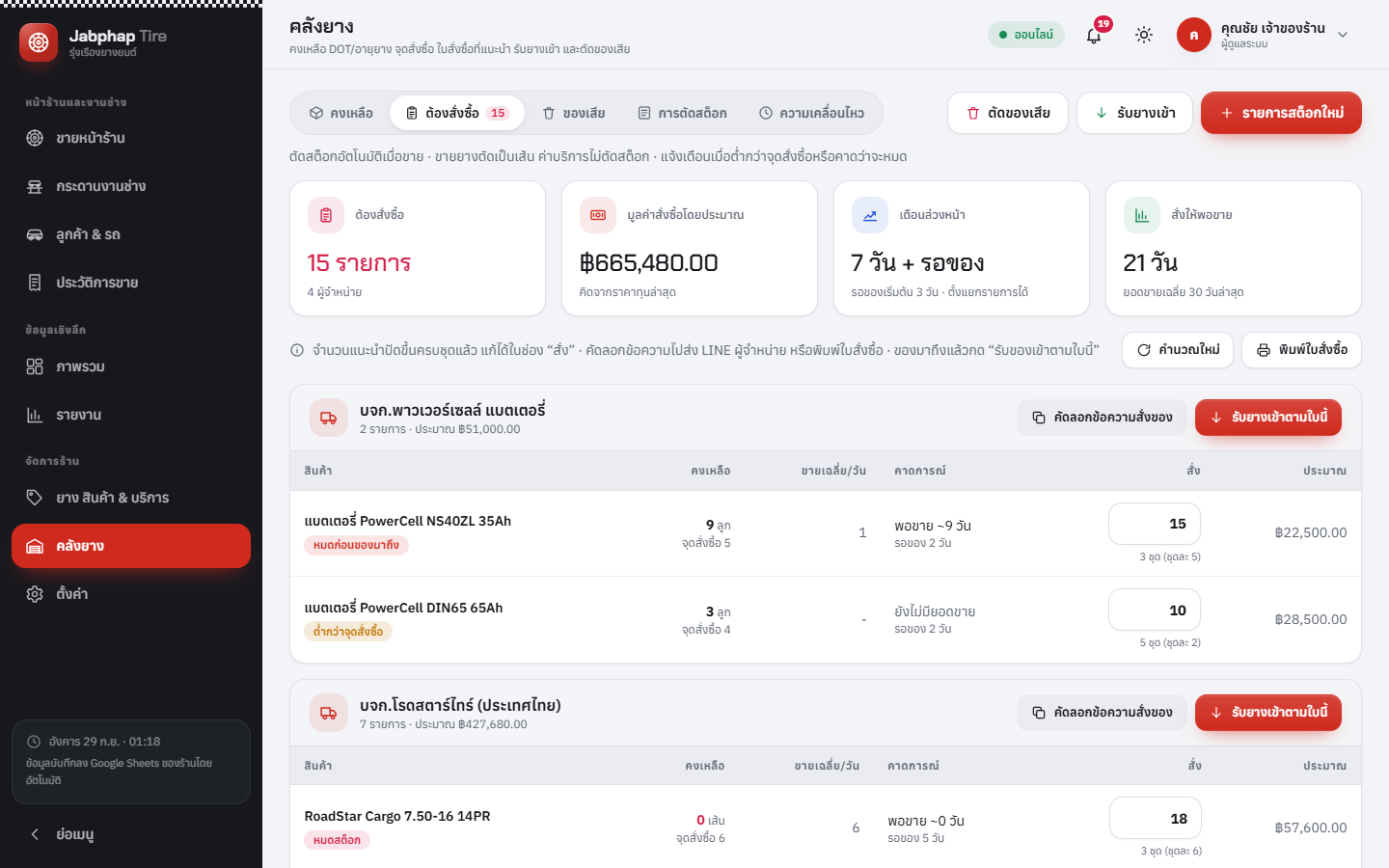Screen dimensions: 1389x868
Task: Edit order quantity for PowerCell DIN65 65Ah
Action: 1155,610
